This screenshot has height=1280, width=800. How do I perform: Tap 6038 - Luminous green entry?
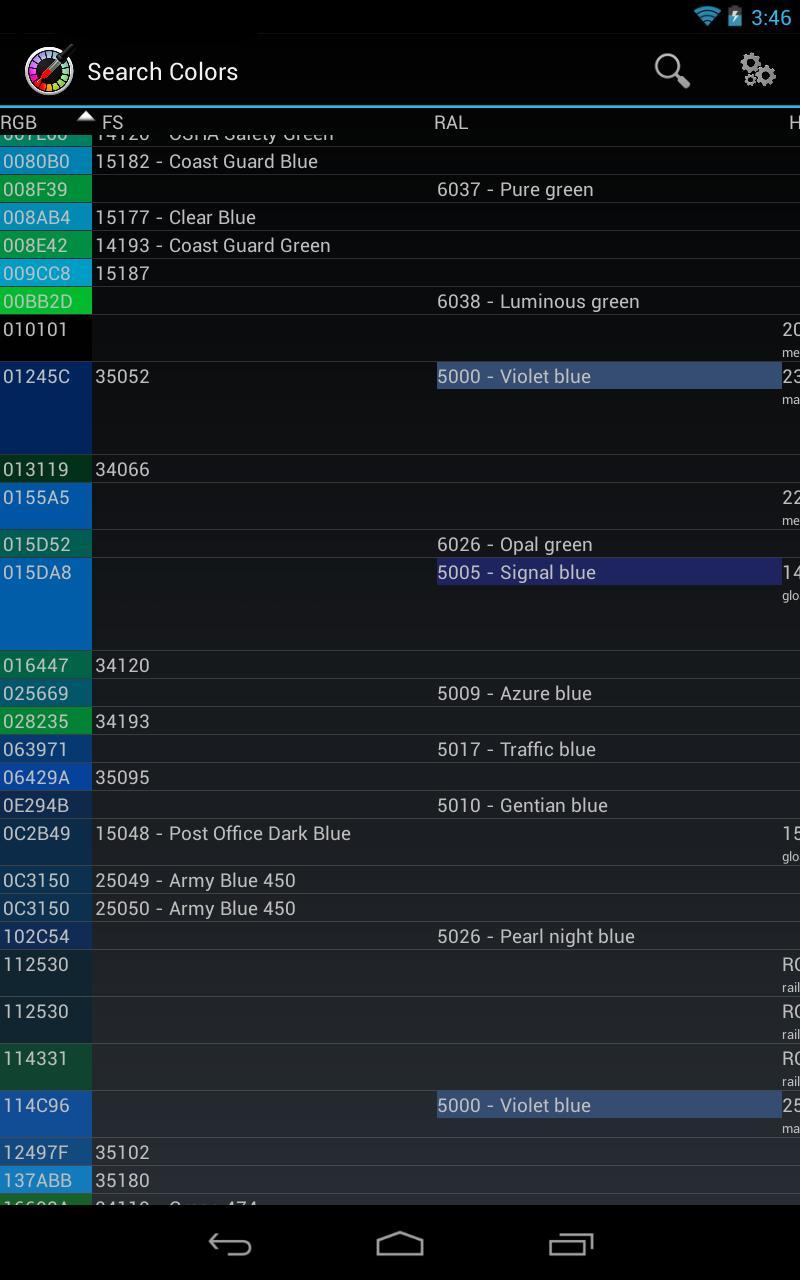(x=538, y=301)
